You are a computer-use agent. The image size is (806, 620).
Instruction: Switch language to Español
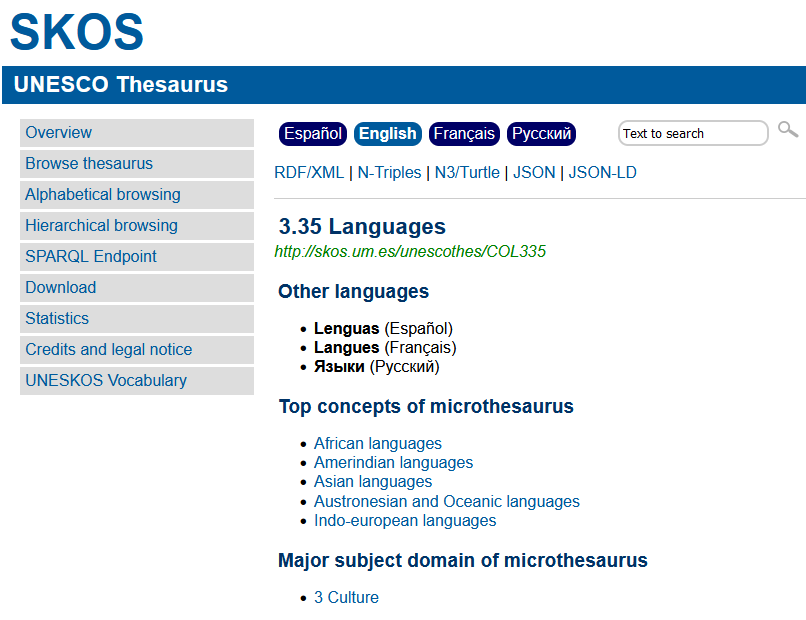coord(313,134)
